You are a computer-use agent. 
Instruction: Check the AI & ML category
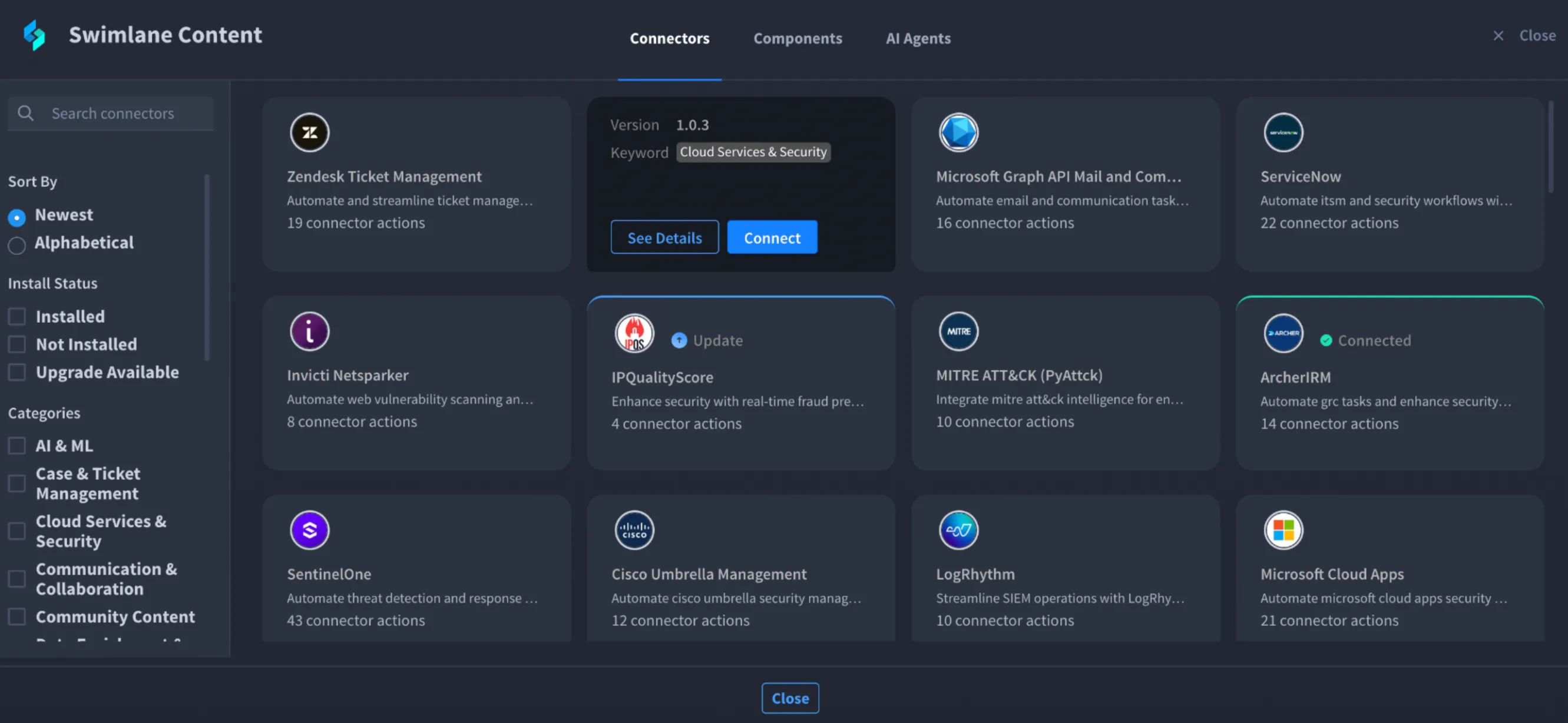(x=16, y=446)
